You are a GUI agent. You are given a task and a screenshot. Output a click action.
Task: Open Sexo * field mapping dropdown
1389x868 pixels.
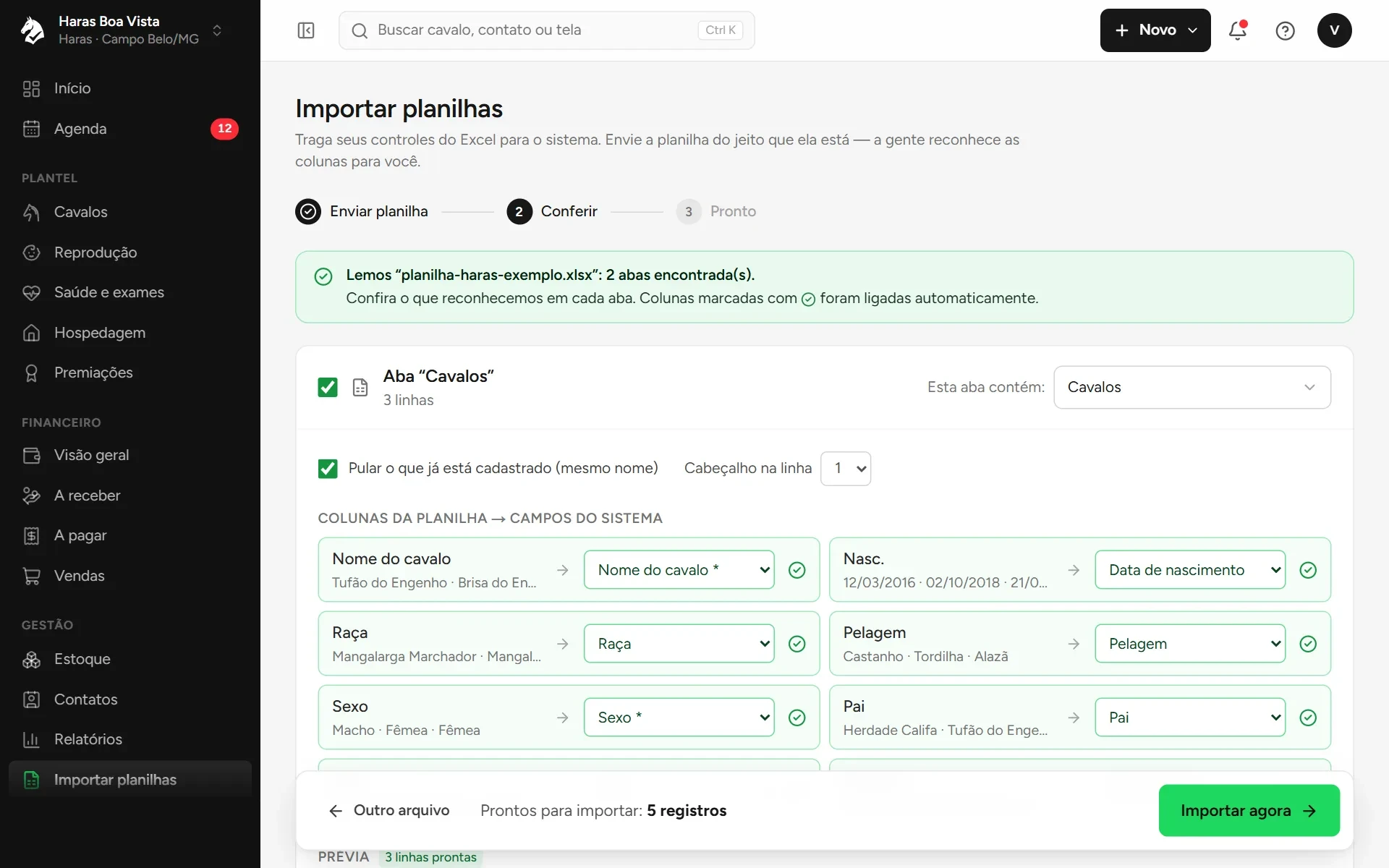679,718
